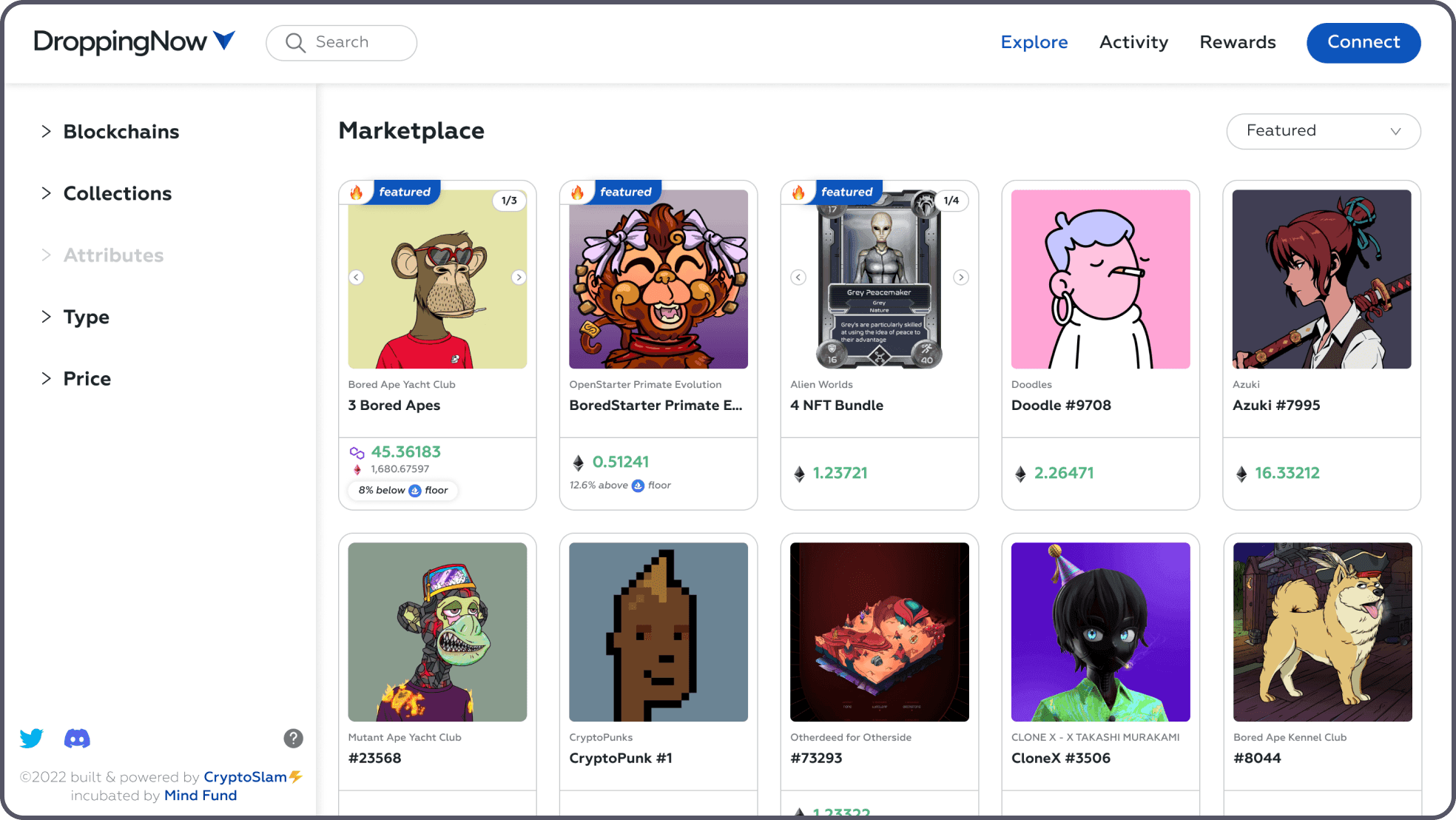
Task: Go to the Rewards tab
Action: (1237, 42)
